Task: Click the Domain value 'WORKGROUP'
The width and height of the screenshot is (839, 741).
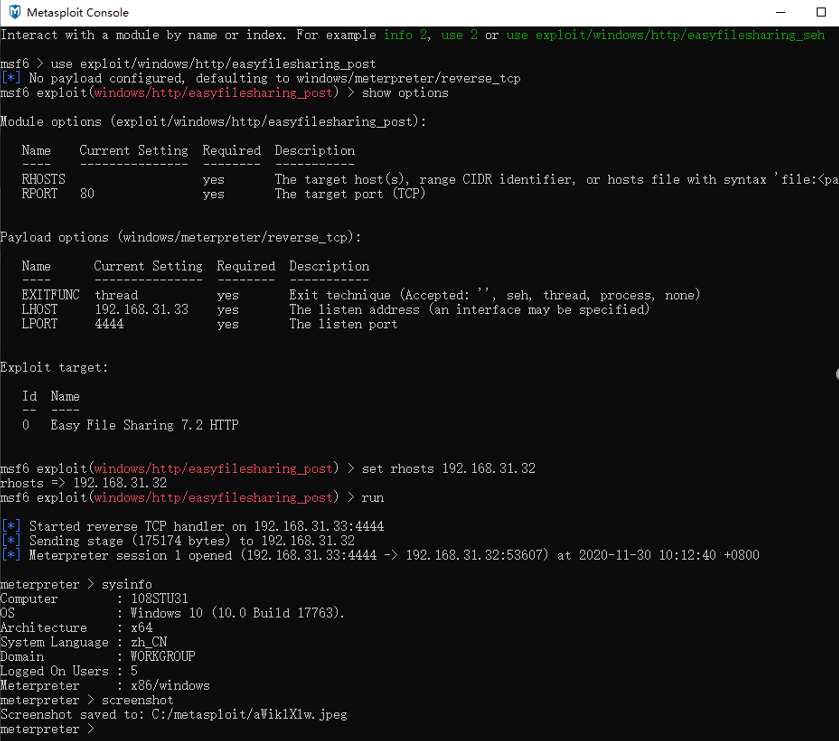Action: (x=163, y=656)
